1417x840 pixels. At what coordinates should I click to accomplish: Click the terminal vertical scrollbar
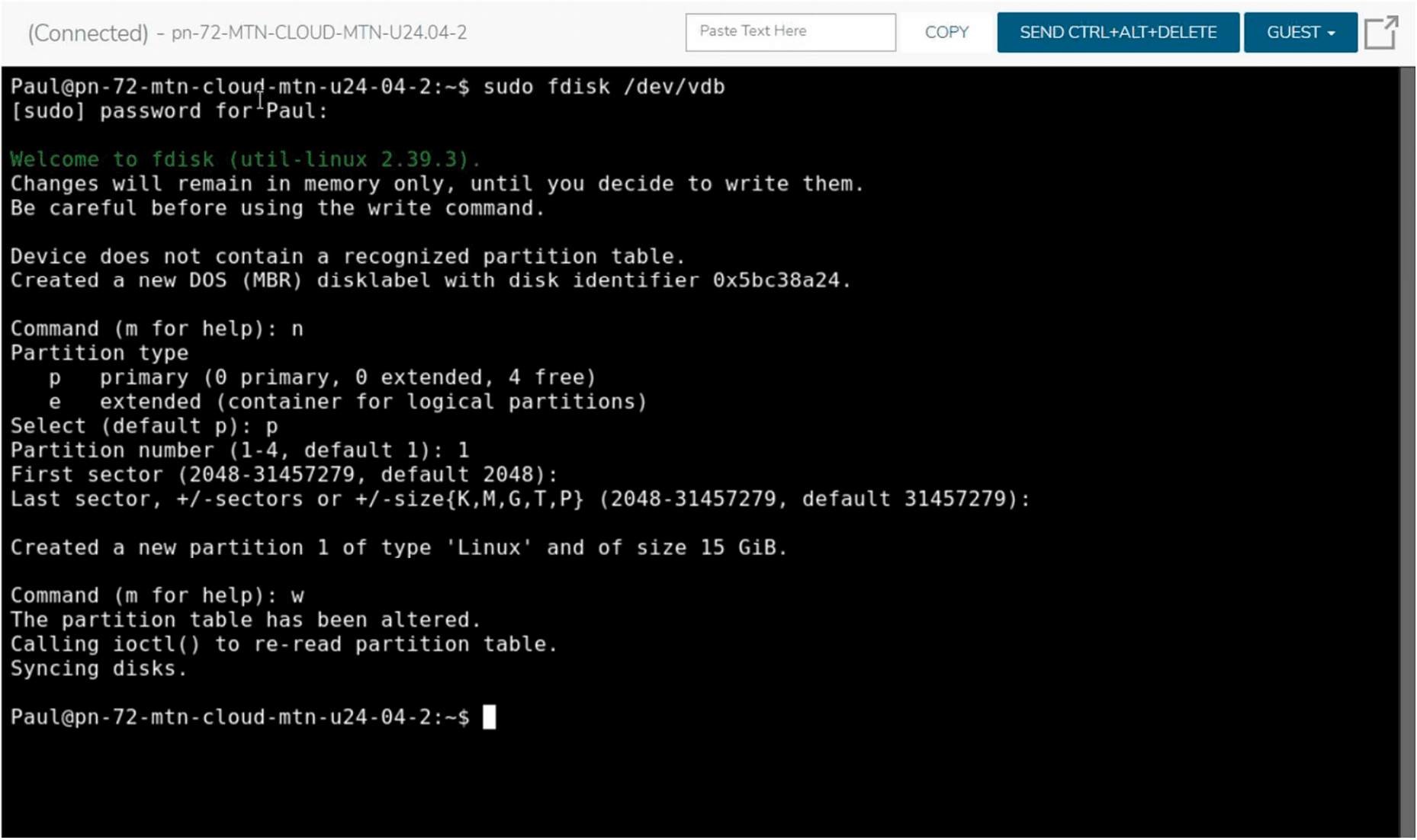pos(1407,453)
